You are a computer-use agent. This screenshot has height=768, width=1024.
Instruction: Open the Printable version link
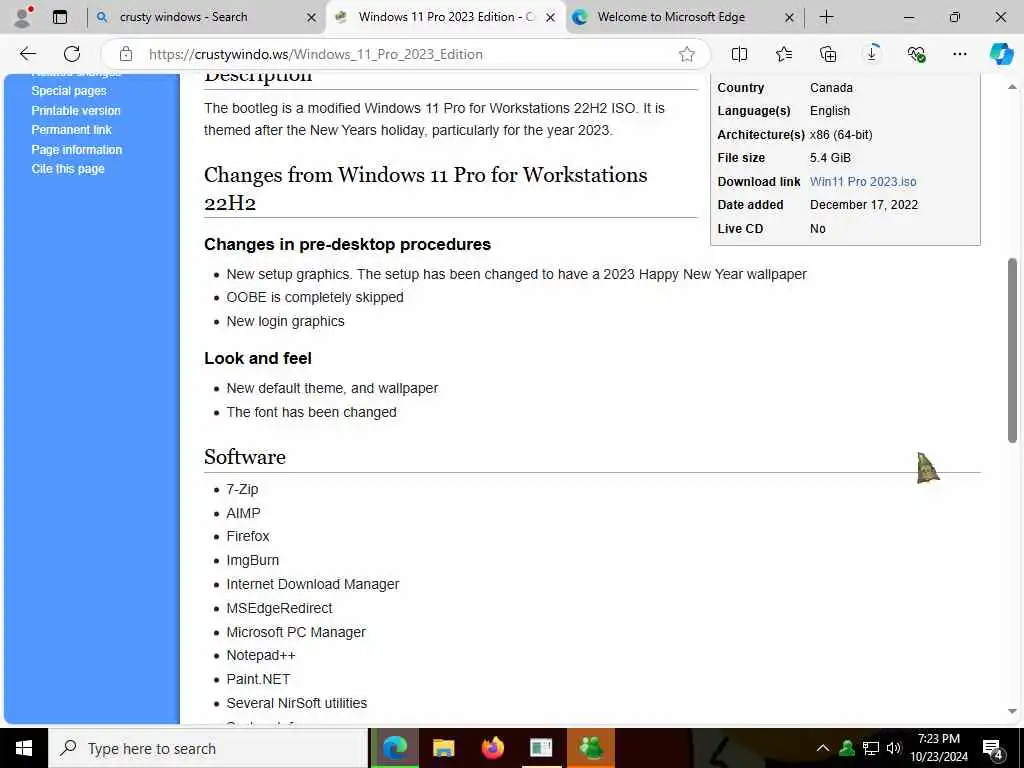click(x=76, y=110)
